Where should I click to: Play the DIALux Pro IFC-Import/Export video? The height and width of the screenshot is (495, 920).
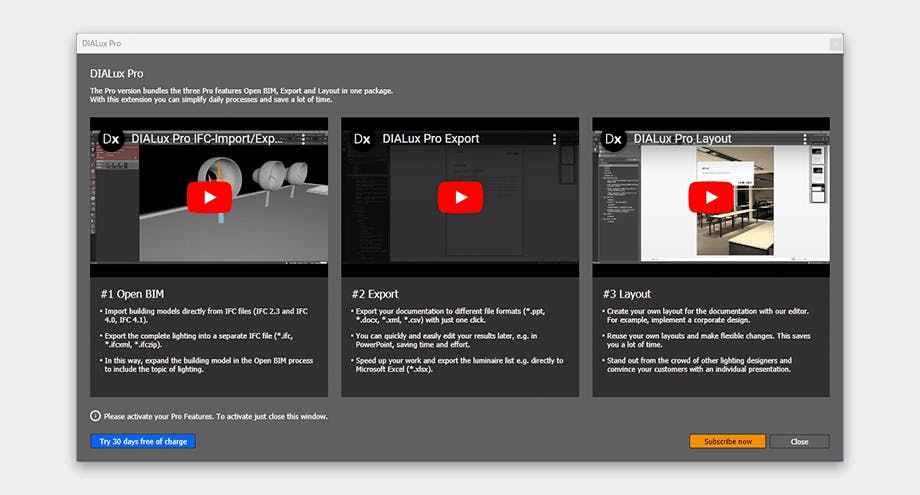click(x=209, y=198)
